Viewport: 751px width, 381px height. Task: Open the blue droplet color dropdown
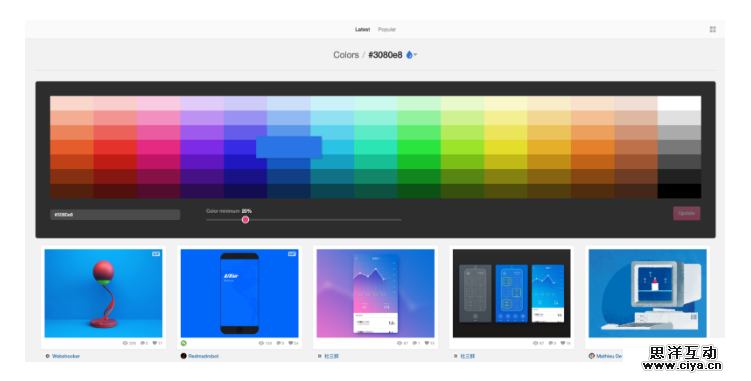click(411, 55)
